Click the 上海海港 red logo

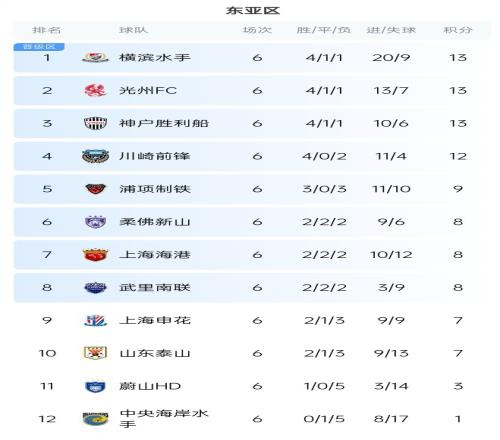95,255
